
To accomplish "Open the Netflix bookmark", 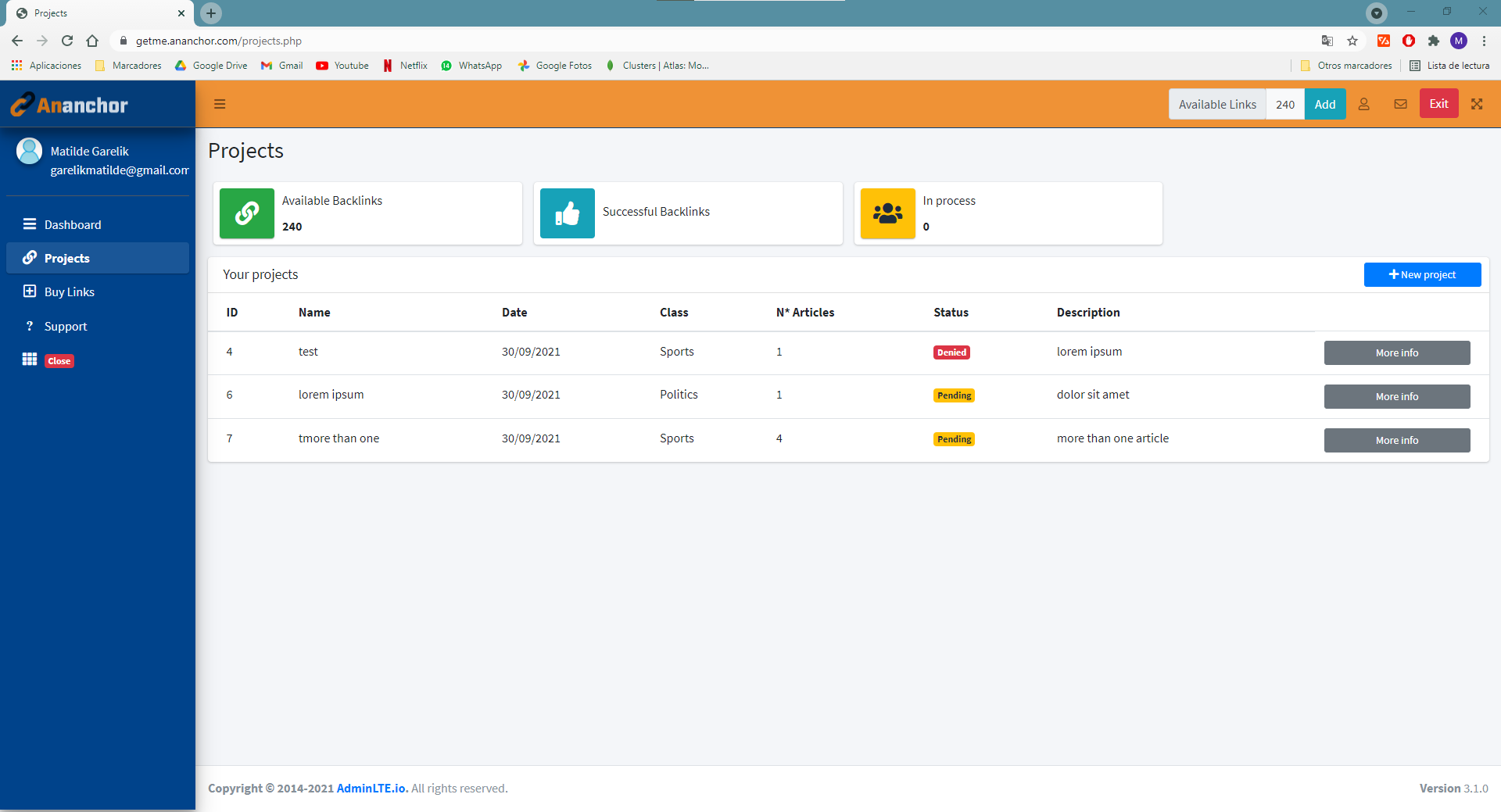I will pos(405,66).
